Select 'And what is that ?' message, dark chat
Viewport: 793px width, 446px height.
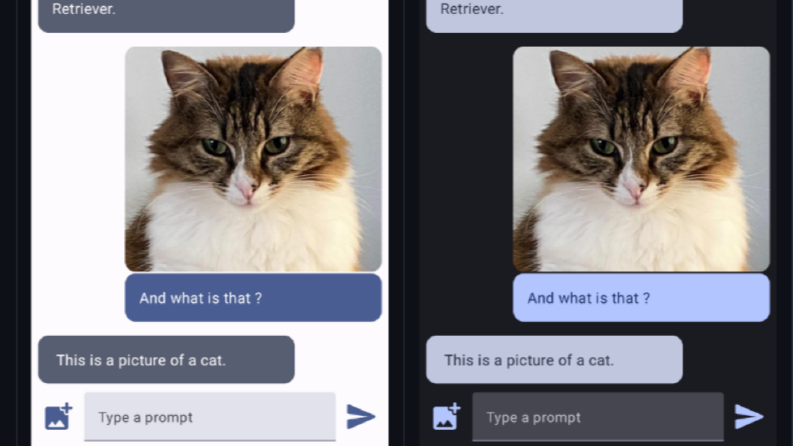point(641,298)
